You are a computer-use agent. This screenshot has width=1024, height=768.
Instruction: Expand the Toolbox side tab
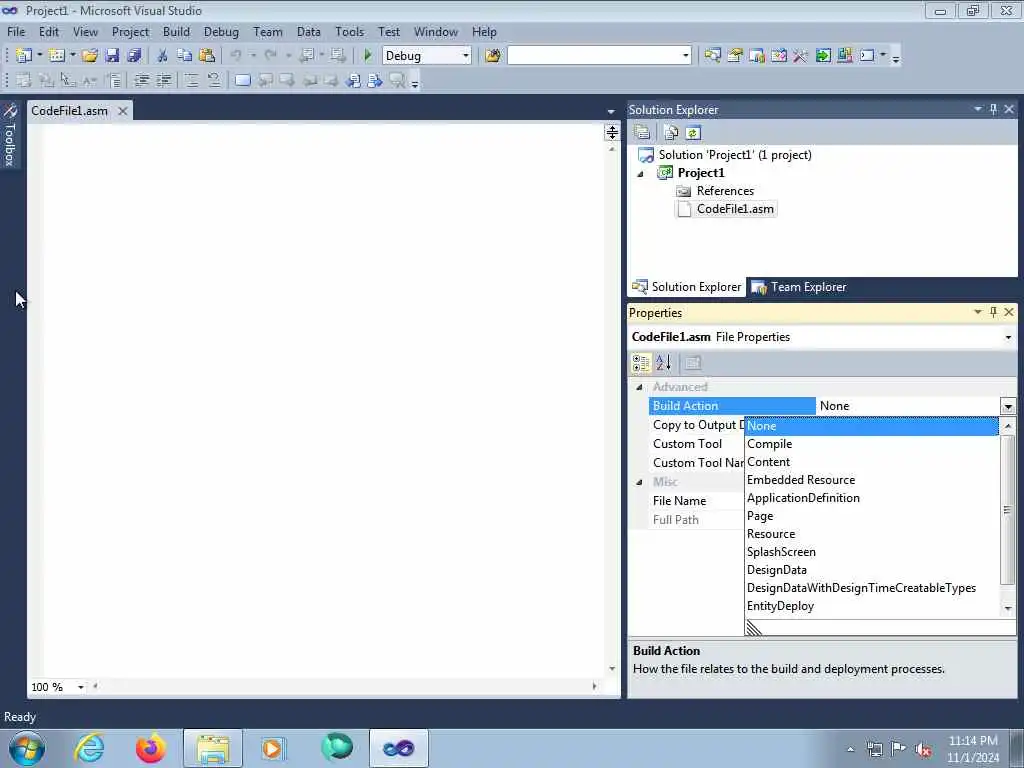point(10,136)
